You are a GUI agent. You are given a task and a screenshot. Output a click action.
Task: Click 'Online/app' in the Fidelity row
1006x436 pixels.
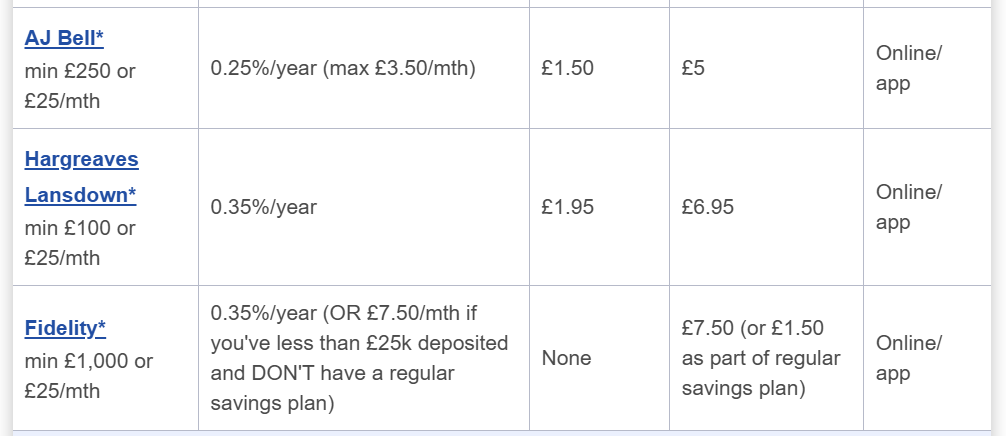coord(908,358)
